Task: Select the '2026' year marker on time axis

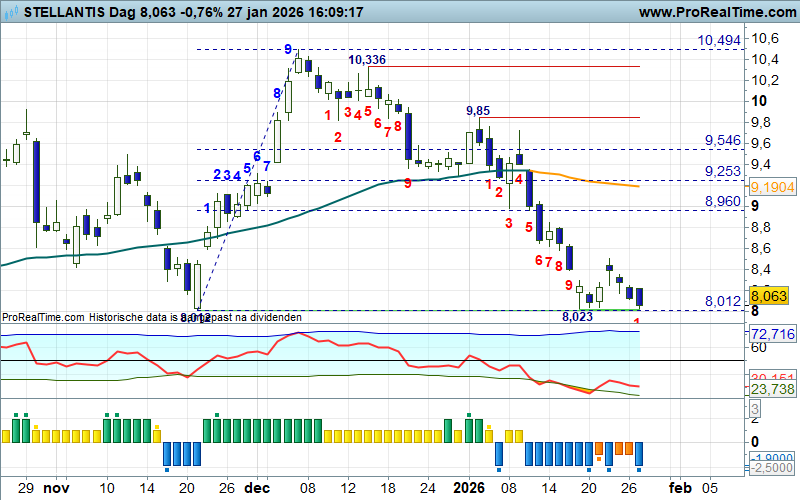Action: 469,489
